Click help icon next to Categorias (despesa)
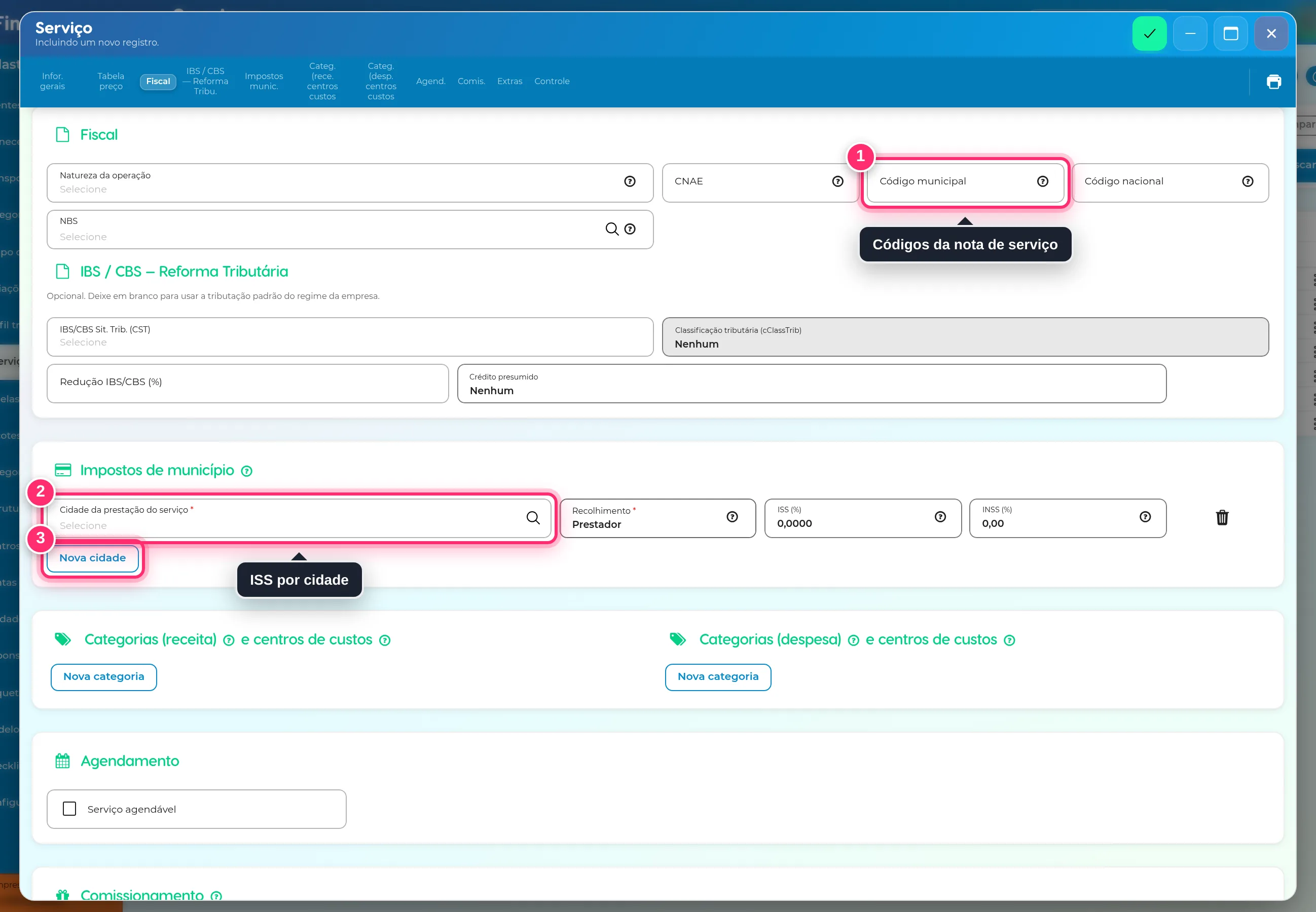 click(853, 640)
